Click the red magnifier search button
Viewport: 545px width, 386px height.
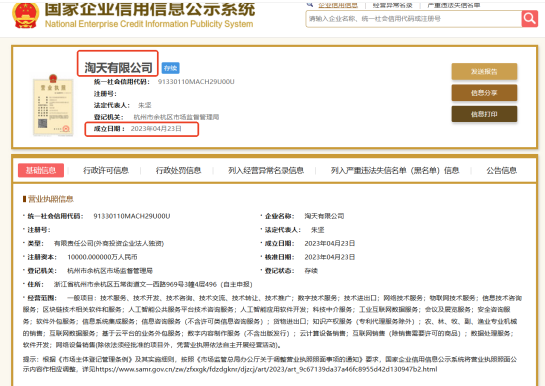click(x=529, y=18)
